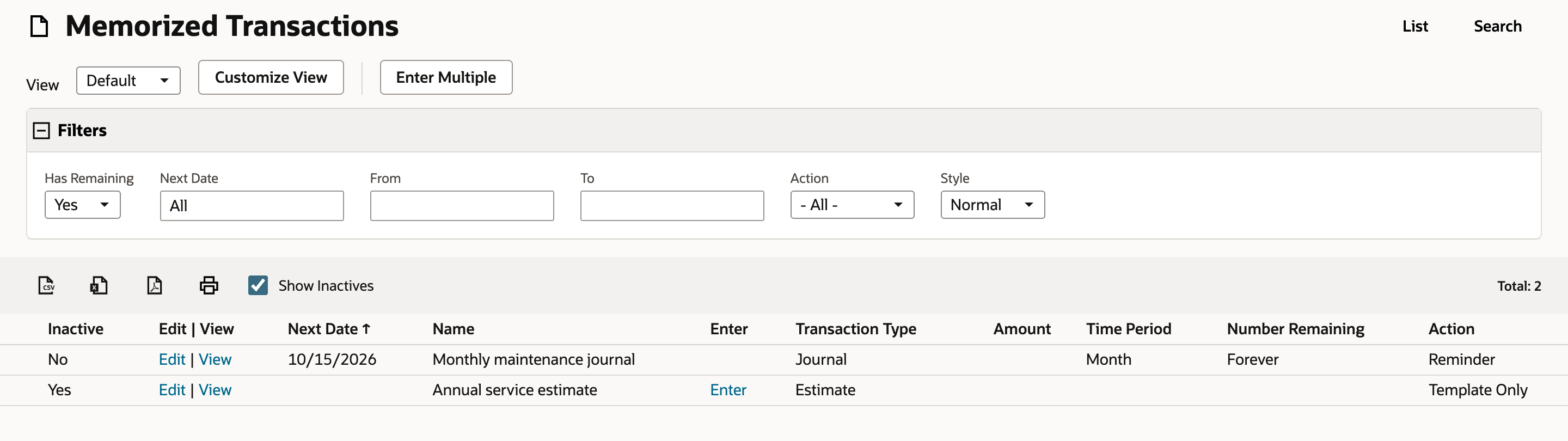Sort by the Time Period column header
Viewport: 1568px width, 441px height.
(1129, 329)
